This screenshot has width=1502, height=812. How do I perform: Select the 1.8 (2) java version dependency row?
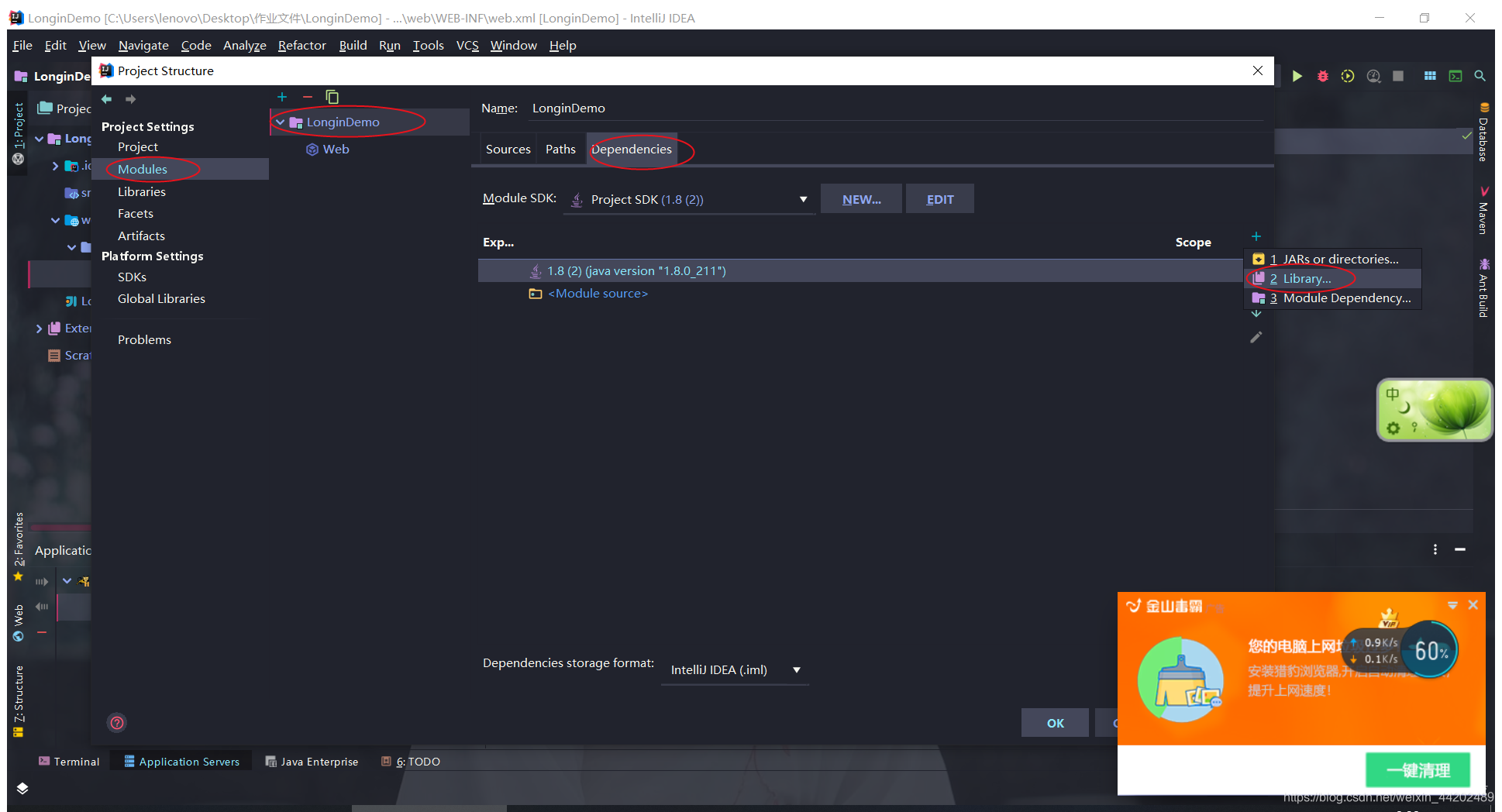(860, 271)
